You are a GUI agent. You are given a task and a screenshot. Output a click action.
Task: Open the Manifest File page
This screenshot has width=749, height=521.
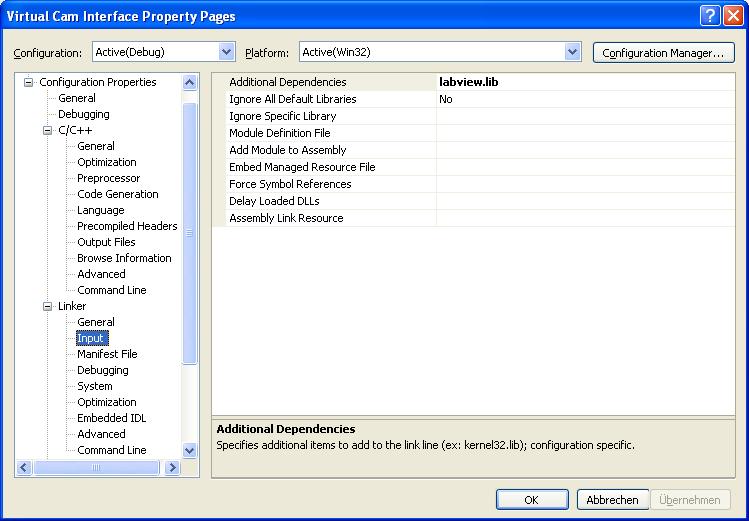(107, 354)
